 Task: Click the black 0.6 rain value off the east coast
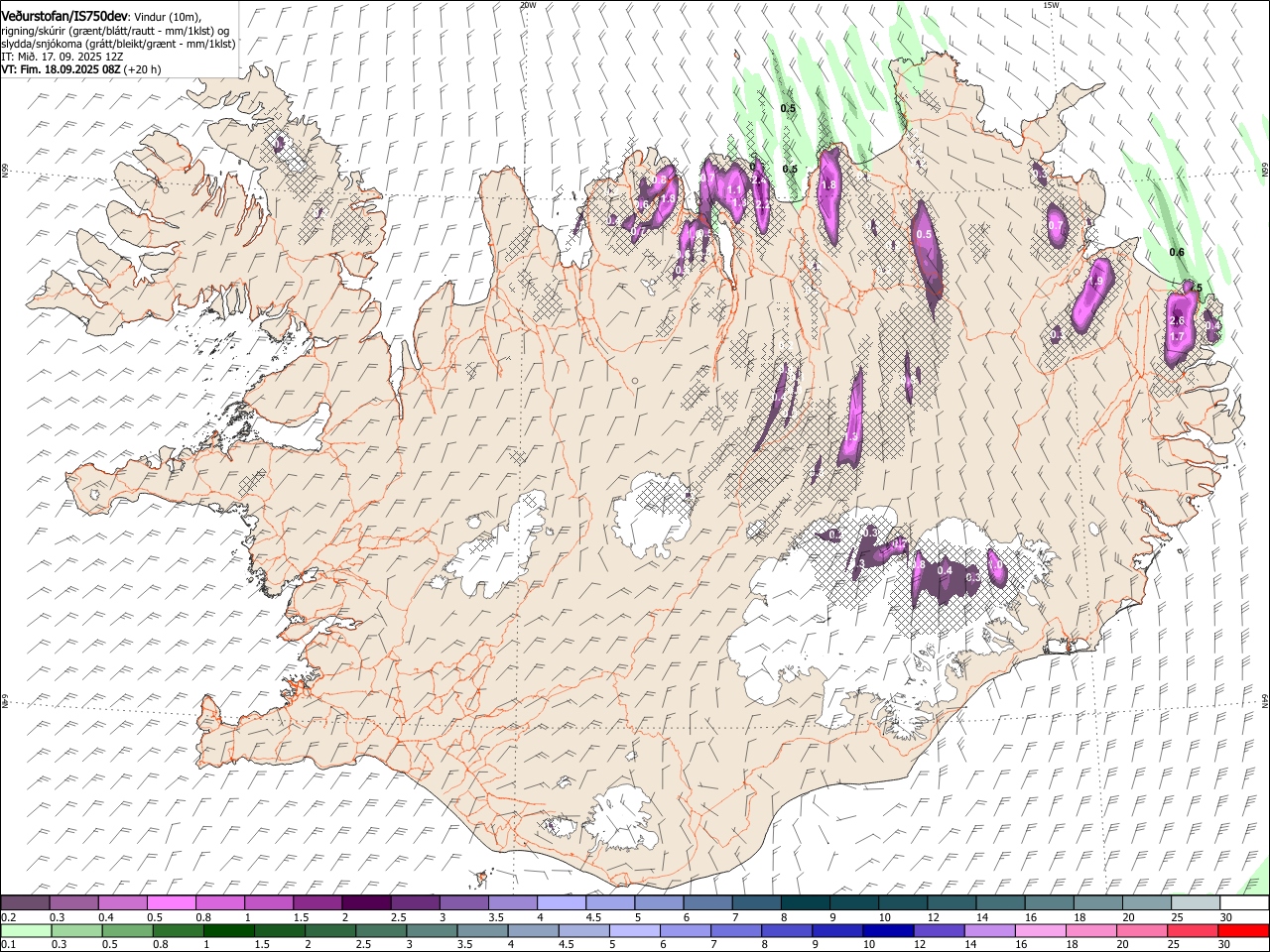coord(1177,252)
